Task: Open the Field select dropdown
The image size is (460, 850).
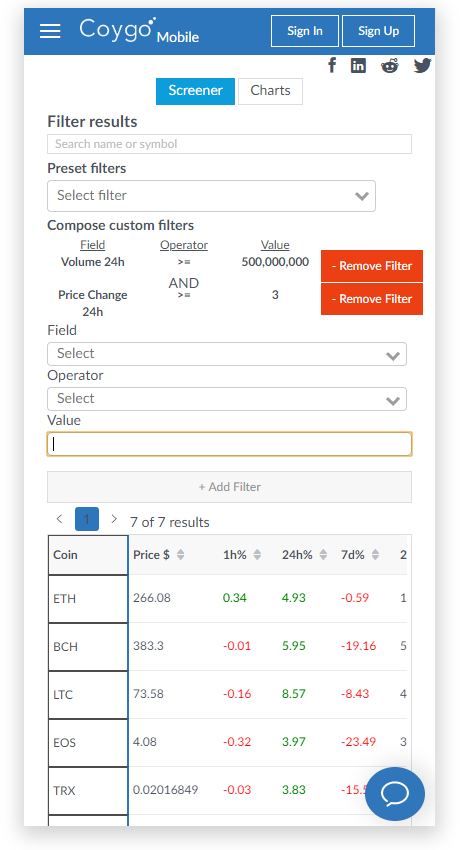Action: point(227,354)
